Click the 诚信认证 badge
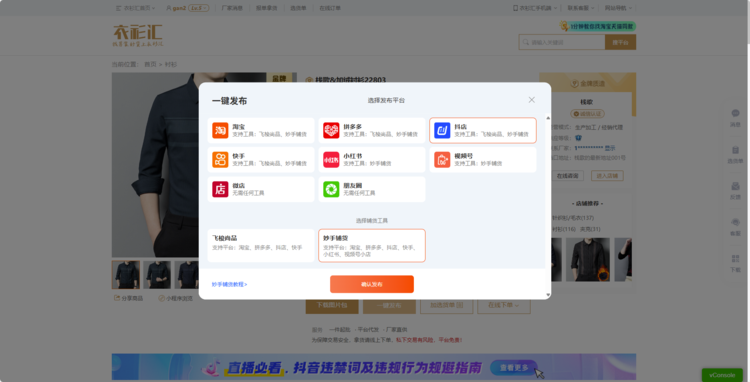This screenshot has height=382, width=750. [587, 114]
